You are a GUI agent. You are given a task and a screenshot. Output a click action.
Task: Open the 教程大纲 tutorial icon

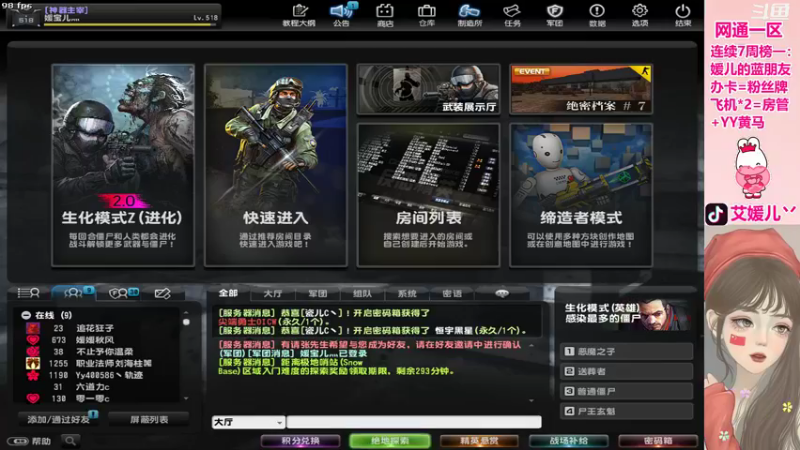point(299,15)
